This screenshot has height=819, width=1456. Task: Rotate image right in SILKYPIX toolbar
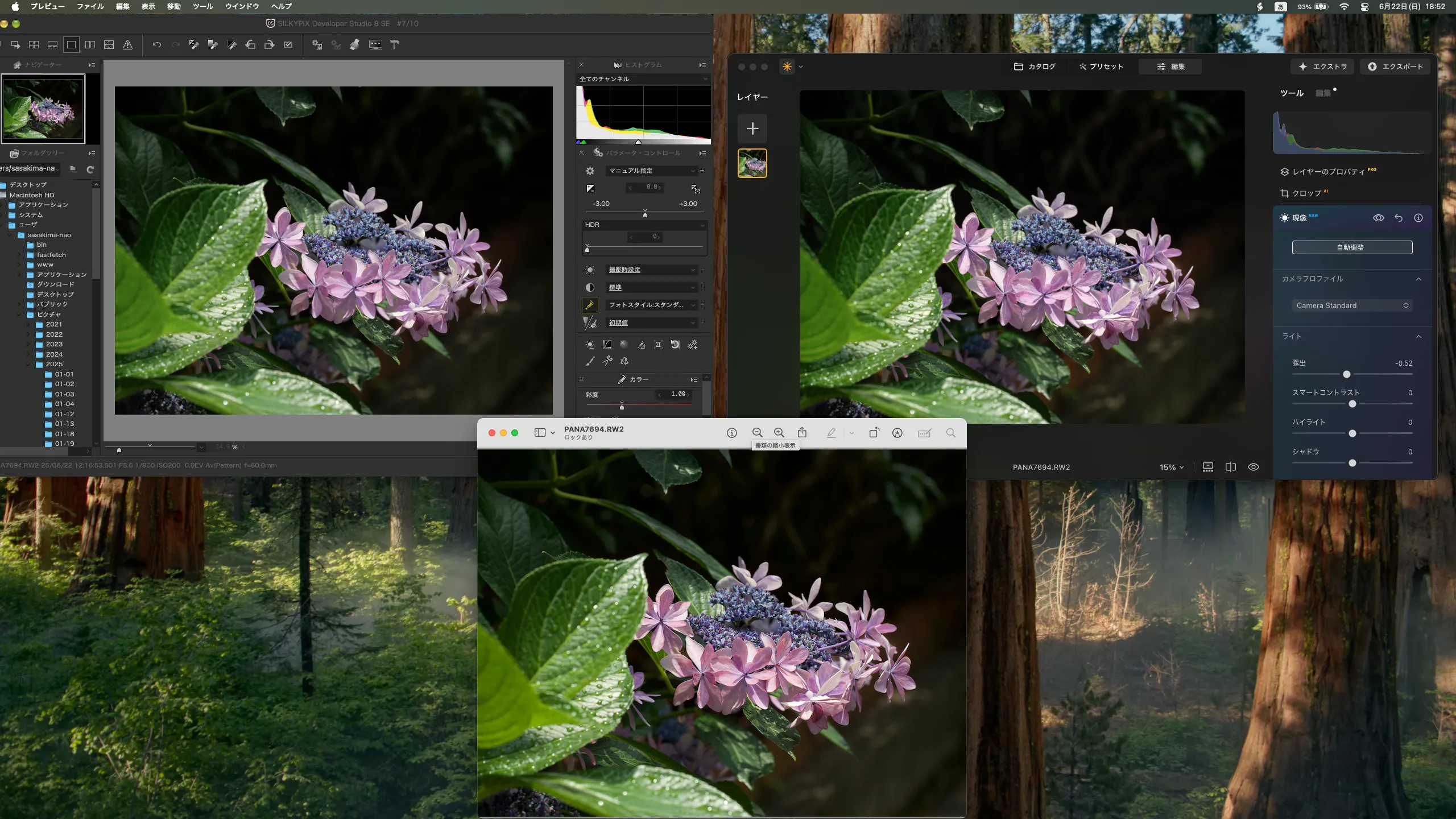coord(270,44)
